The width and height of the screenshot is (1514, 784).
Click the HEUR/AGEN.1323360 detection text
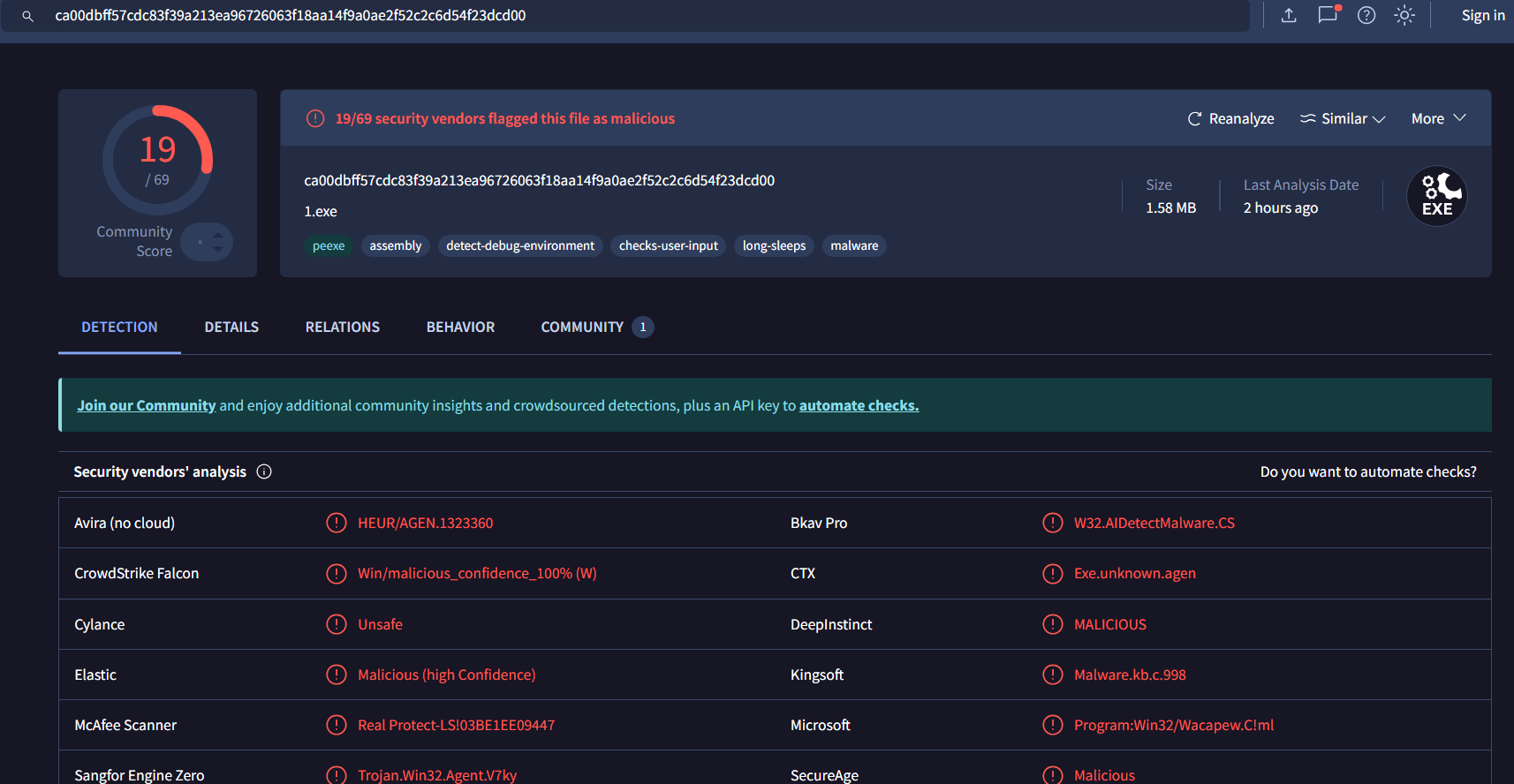426,523
